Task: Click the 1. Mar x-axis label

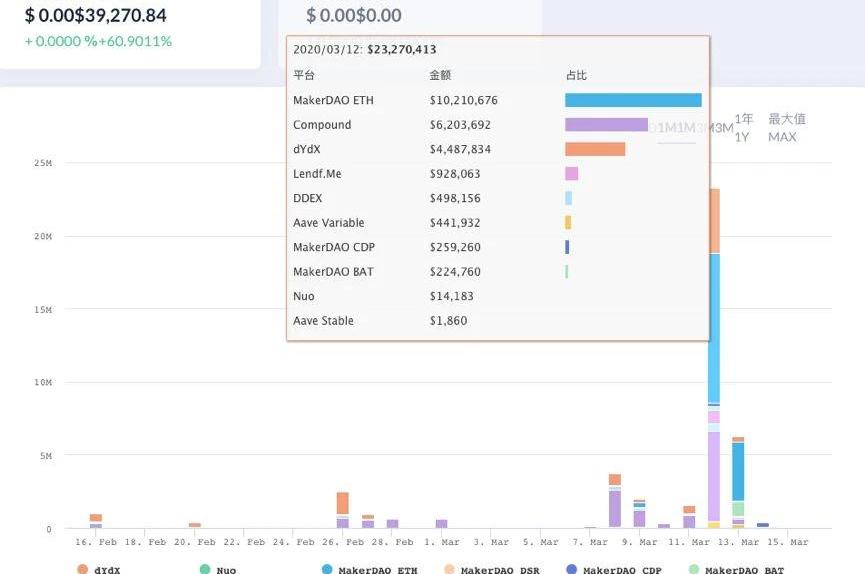Action: point(442,542)
